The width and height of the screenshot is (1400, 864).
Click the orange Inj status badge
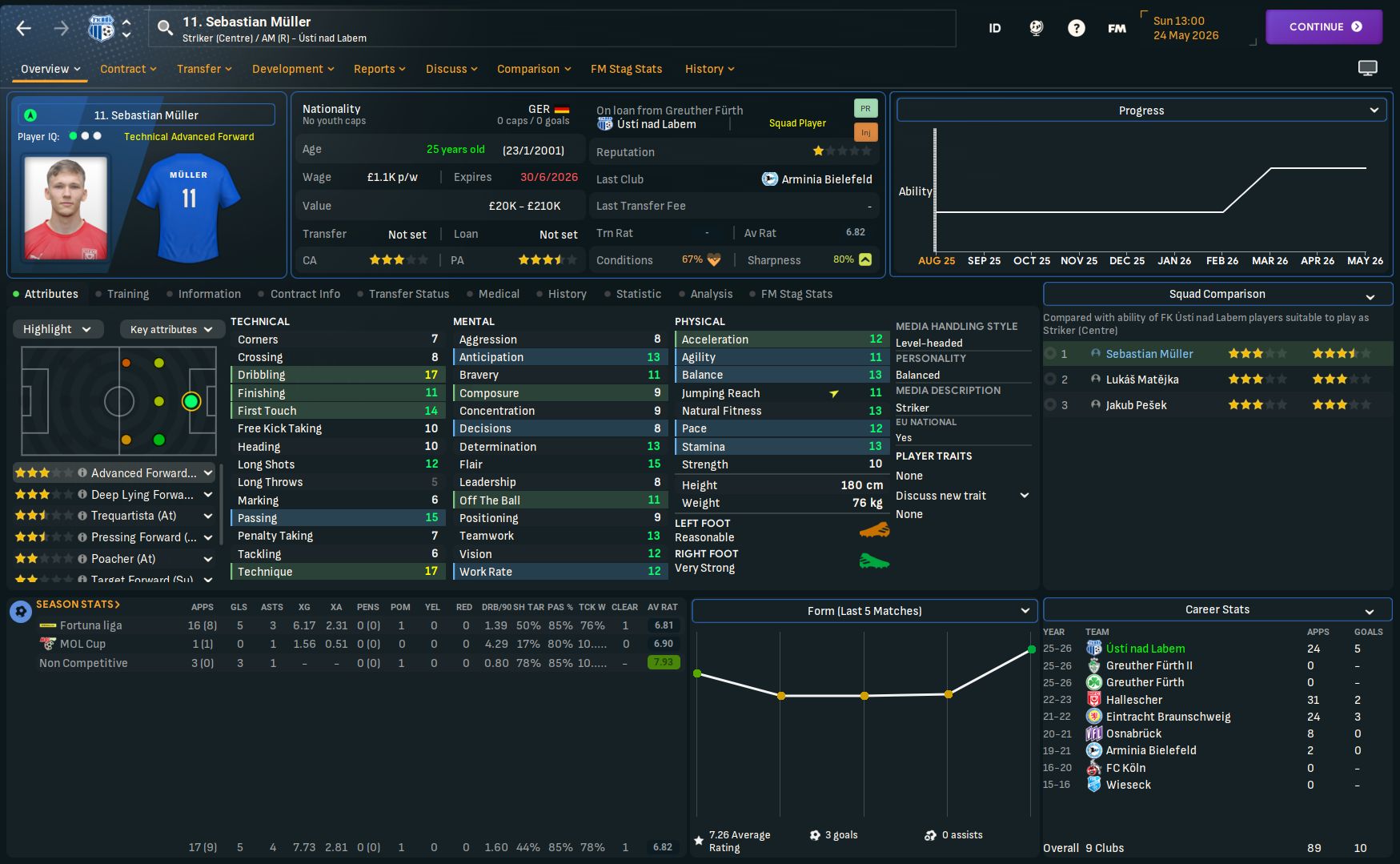pyautogui.click(x=865, y=132)
